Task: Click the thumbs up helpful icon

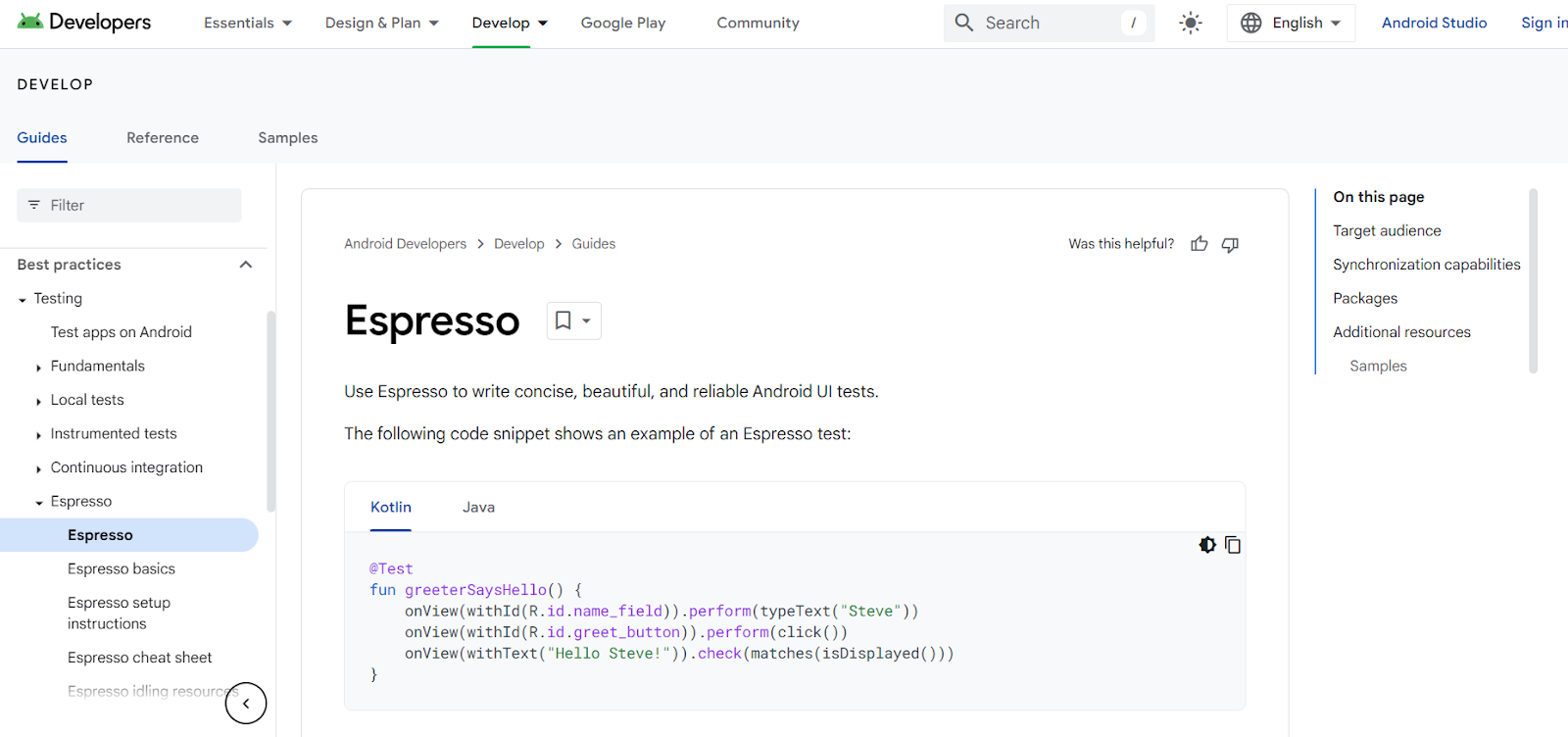Action: pyautogui.click(x=1200, y=244)
